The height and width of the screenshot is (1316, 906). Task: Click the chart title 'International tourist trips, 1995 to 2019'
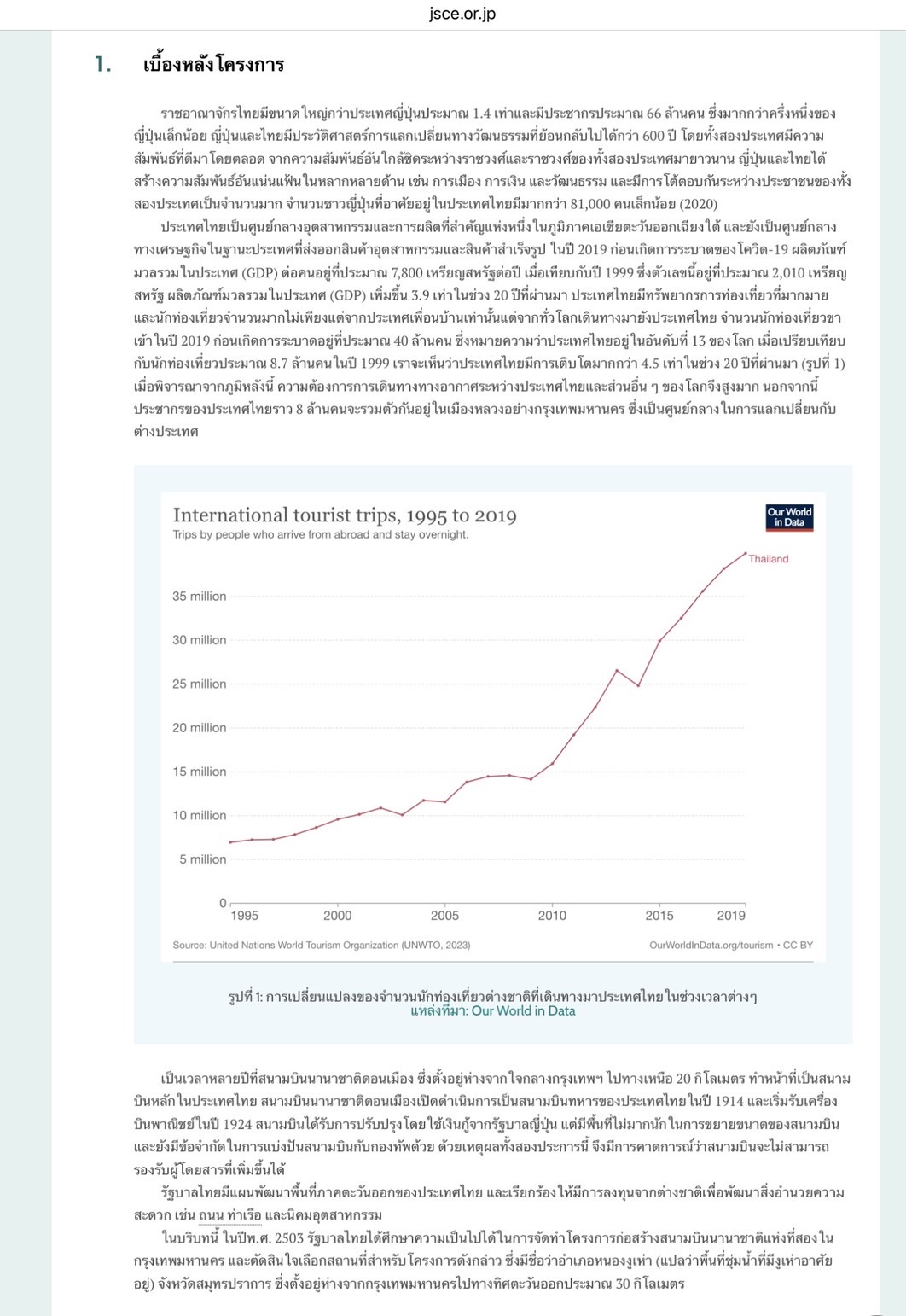pos(345,515)
